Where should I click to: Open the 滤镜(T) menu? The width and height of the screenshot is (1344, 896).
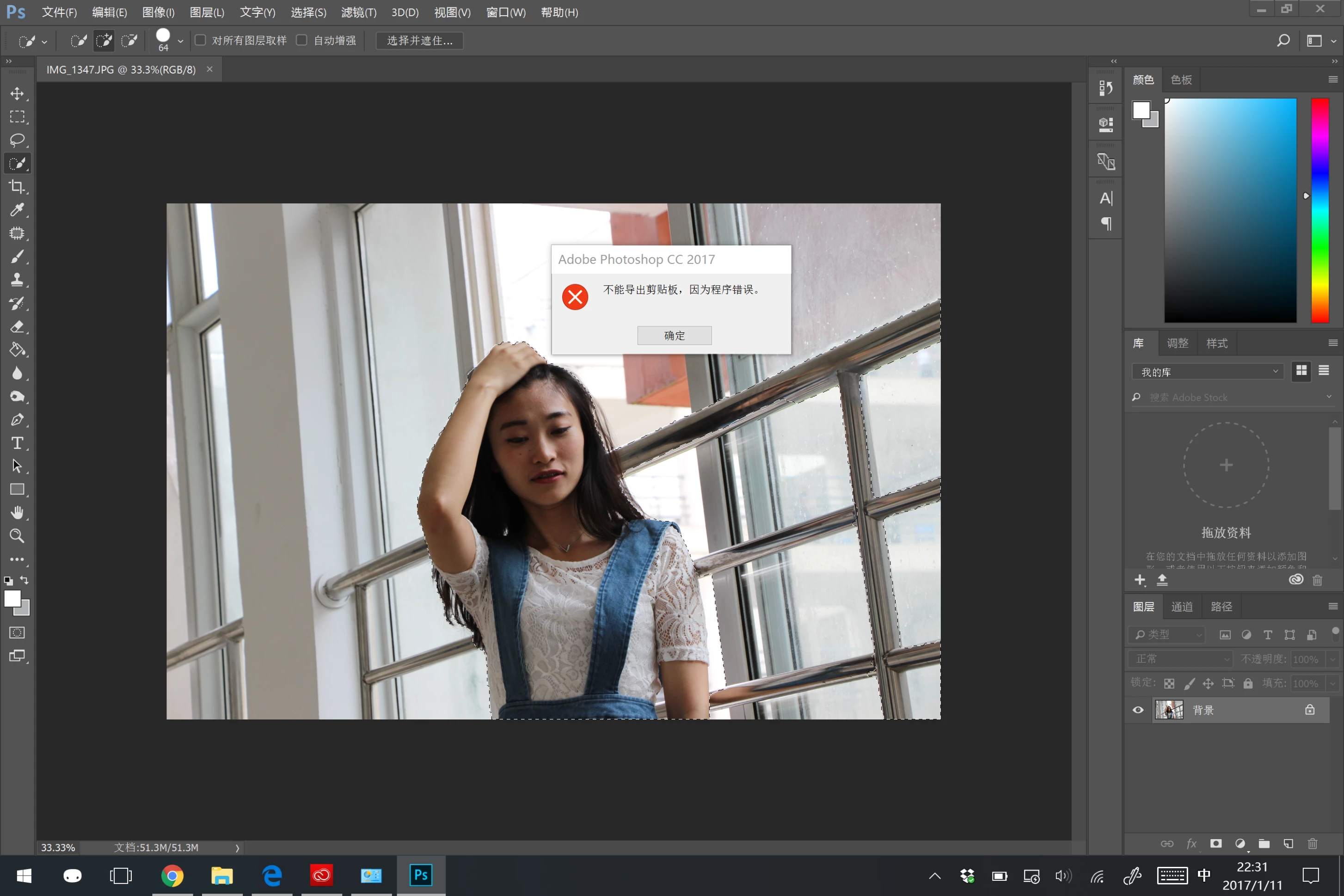358,12
